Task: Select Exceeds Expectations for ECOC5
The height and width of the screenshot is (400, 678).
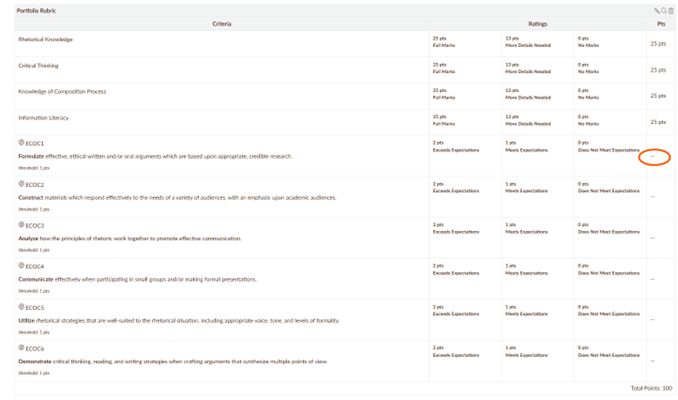Action: click(456, 314)
